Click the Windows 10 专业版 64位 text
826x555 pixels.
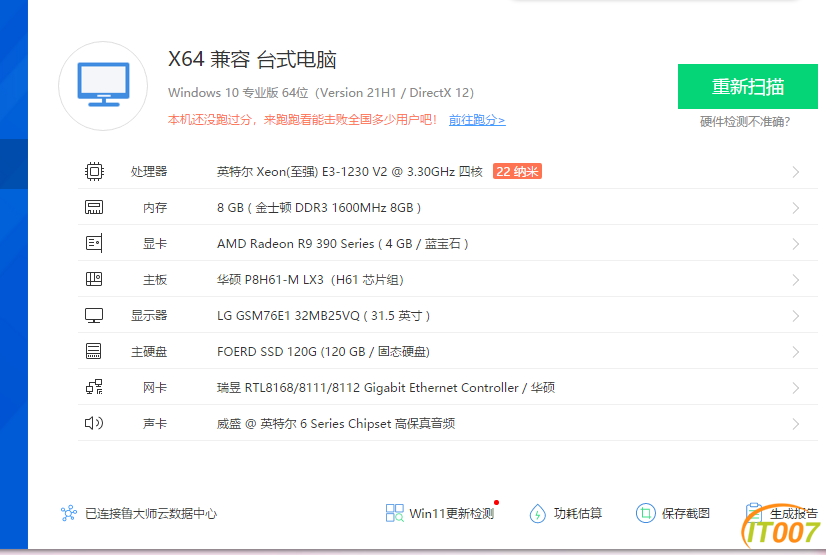(321, 93)
